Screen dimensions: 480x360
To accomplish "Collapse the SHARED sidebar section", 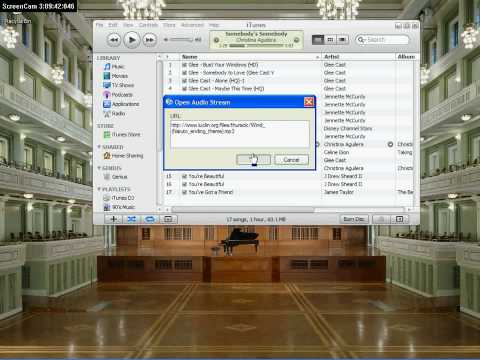I will (x=99, y=147).
